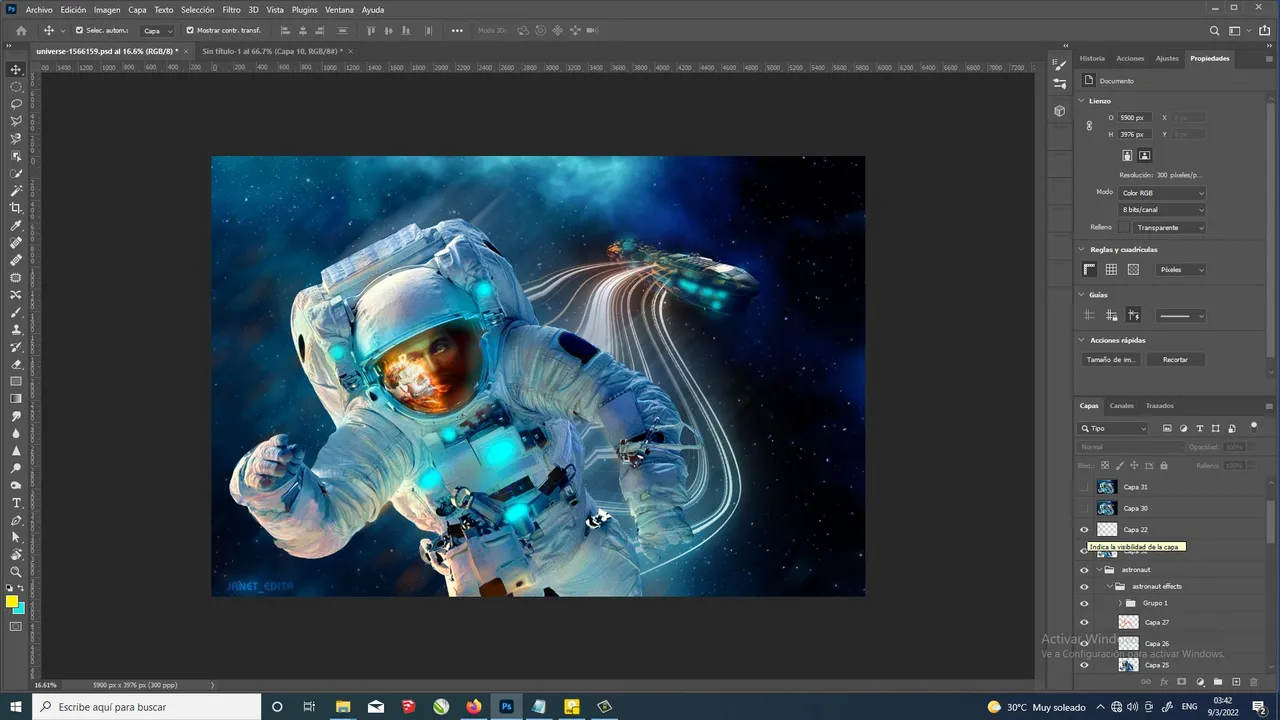Open the Ventana menu
Image resolution: width=1280 pixels, height=720 pixels.
[x=339, y=10]
